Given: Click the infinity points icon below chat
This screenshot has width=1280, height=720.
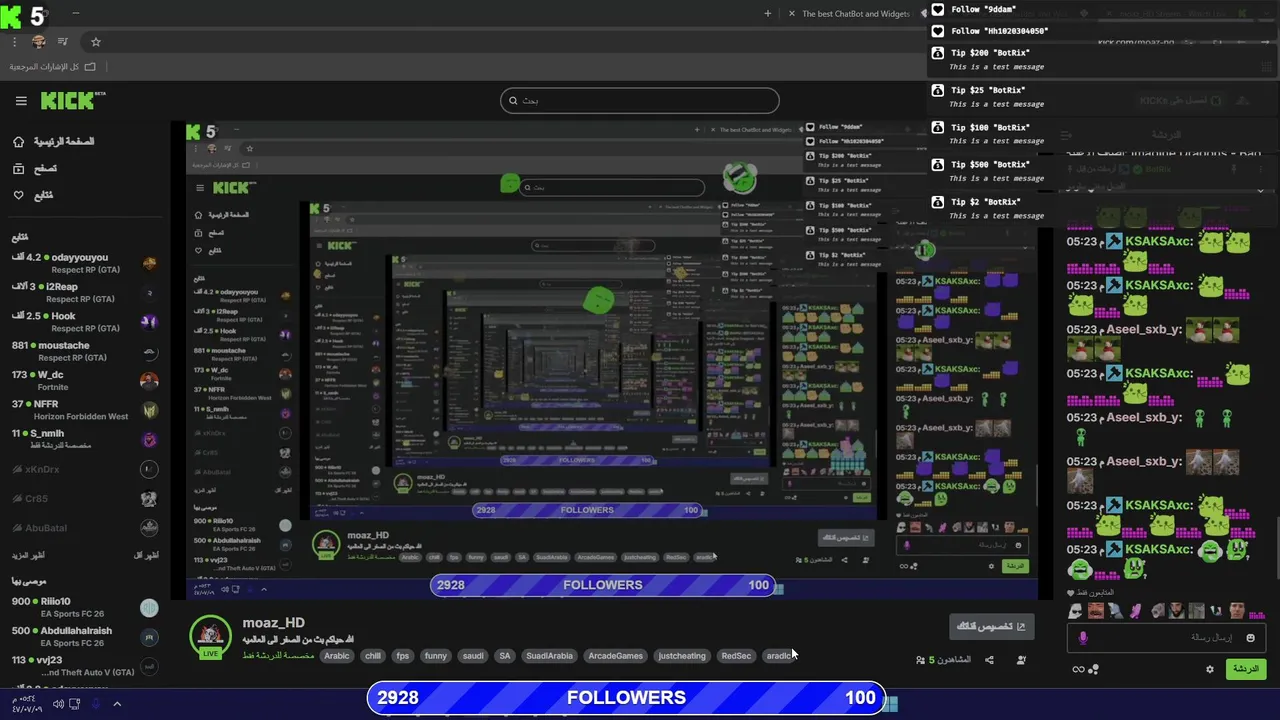Looking at the screenshot, I should tap(1078, 670).
